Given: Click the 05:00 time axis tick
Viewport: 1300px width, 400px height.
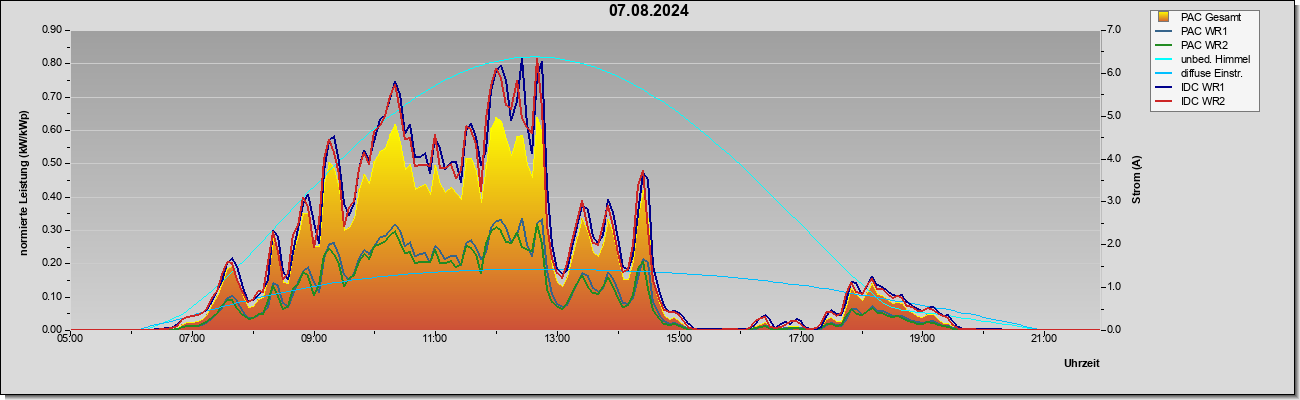Looking at the screenshot, I should 70,339.
